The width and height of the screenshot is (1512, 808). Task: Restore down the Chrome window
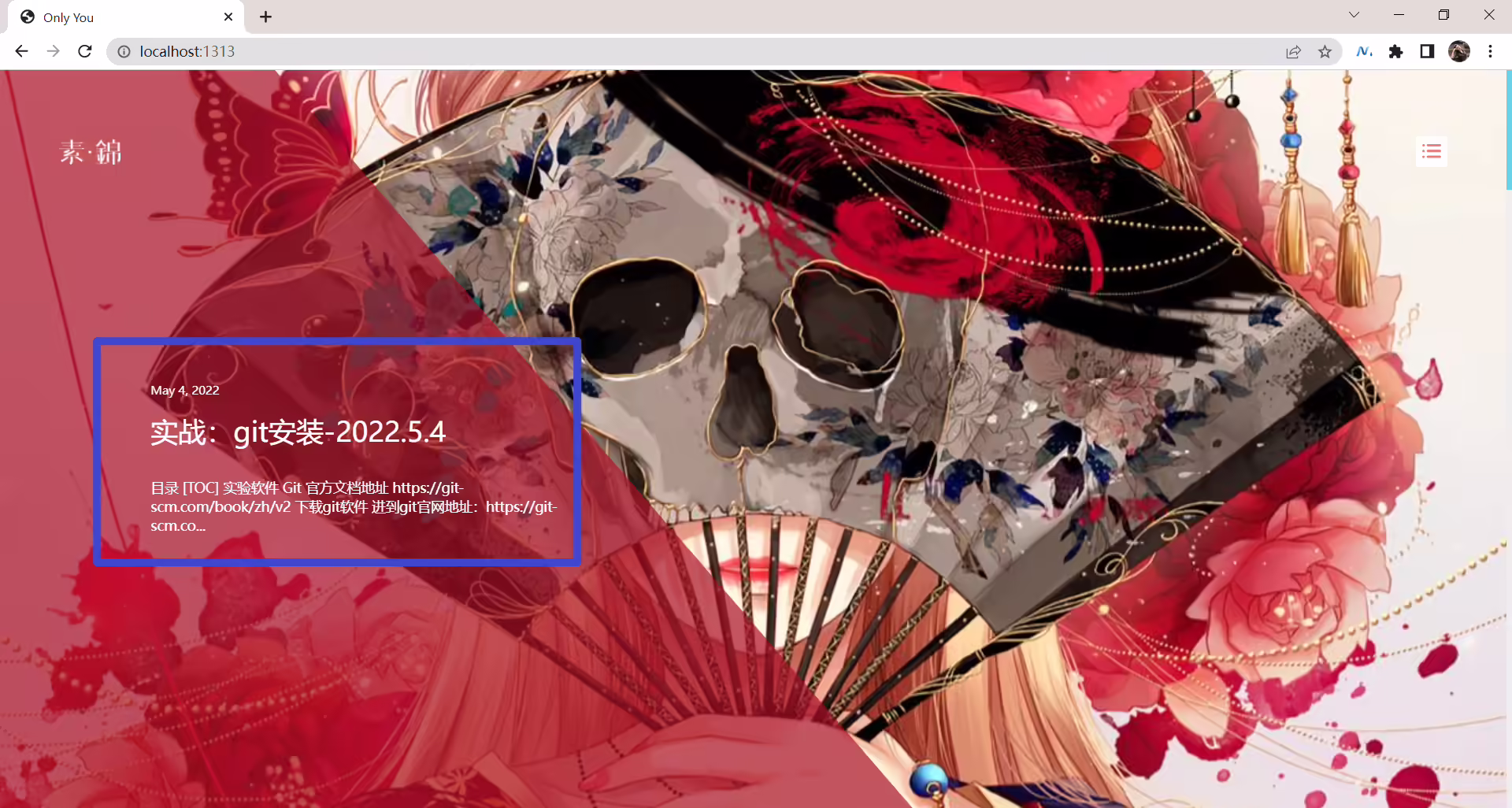pos(1443,15)
